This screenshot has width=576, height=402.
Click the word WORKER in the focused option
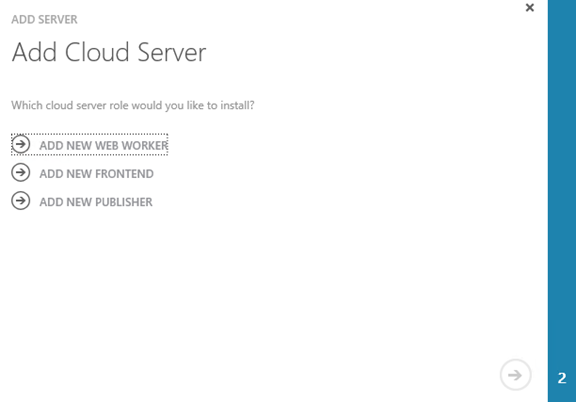[x=145, y=146]
